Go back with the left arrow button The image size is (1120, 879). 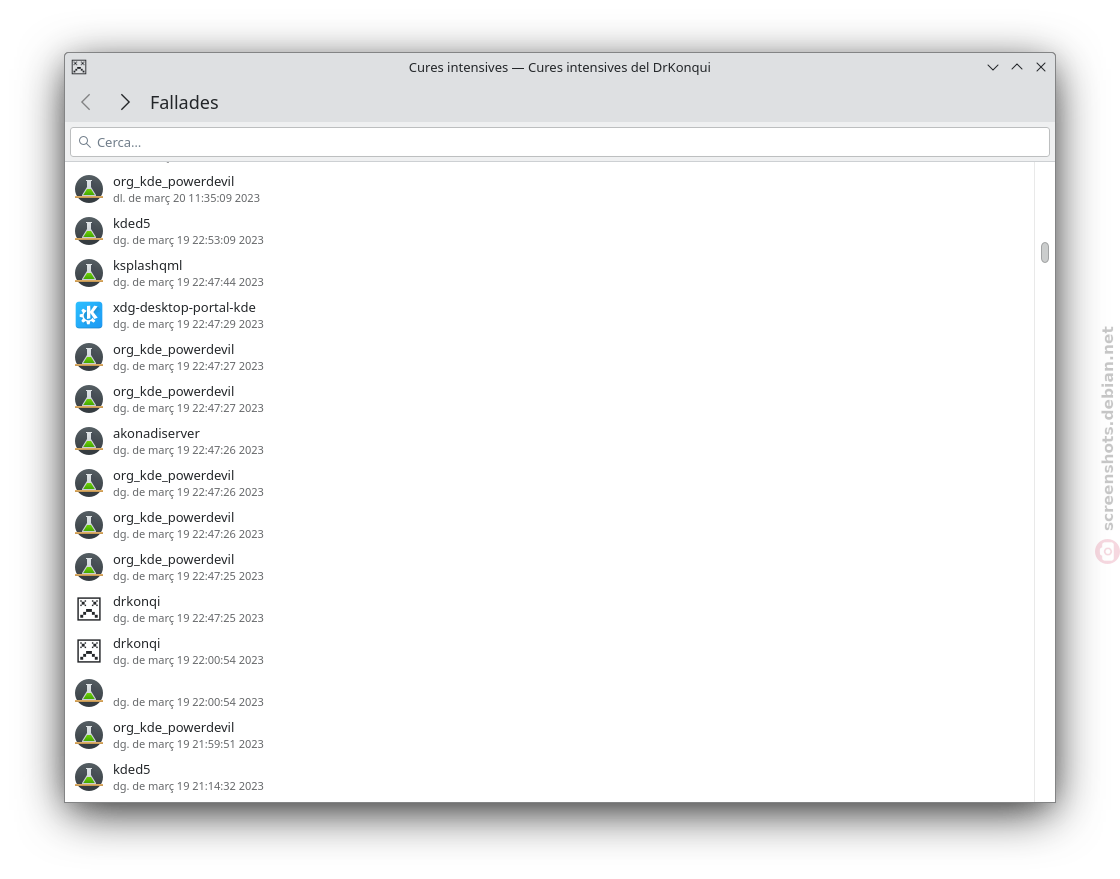[86, 102]
